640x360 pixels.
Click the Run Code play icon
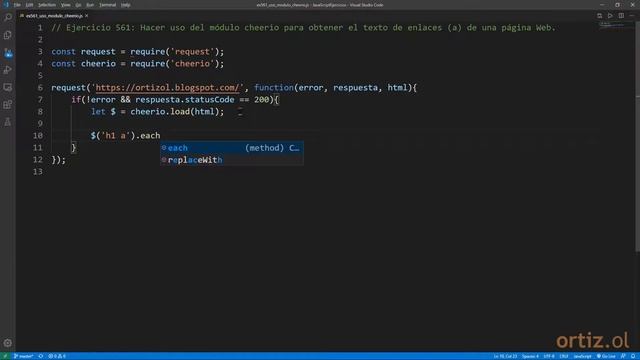pyautogui.click(x=610, y=16)
